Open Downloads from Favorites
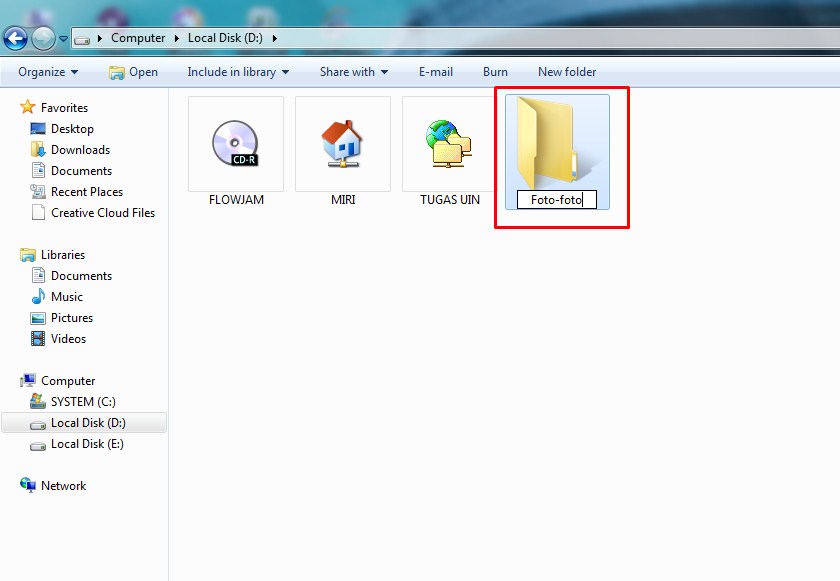Image resolution: width=840 pixels, height=581 pixels. click(x=80, y=149)
